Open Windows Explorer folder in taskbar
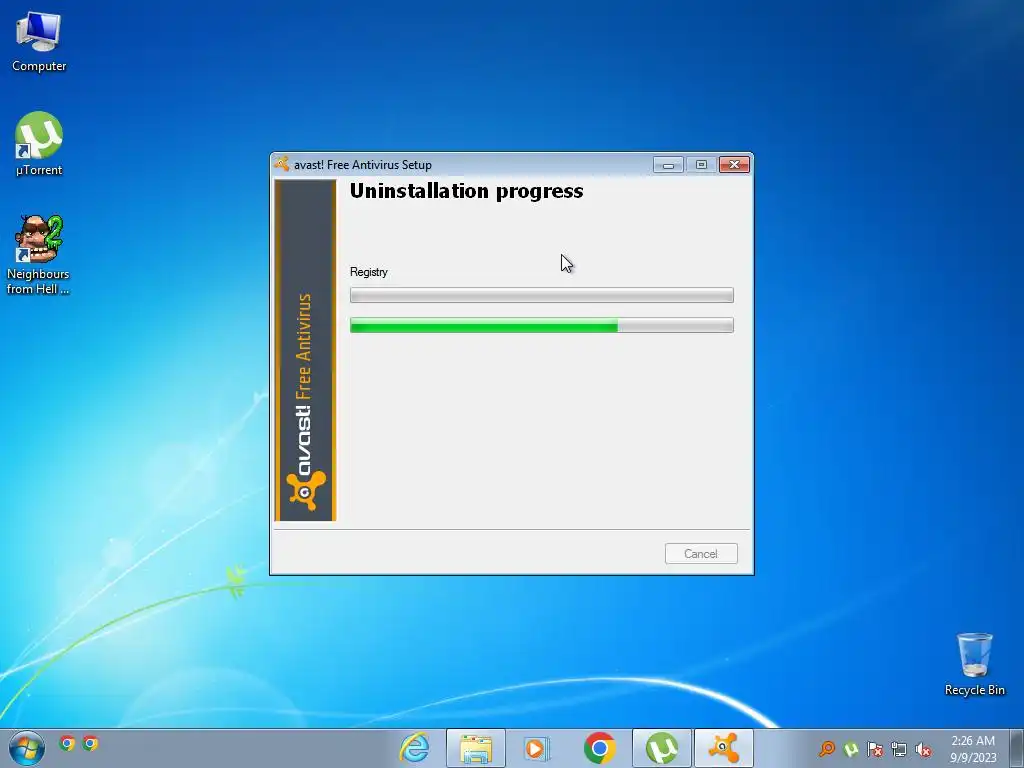The height and width of the screenshot is (768, 1024). 476,748
